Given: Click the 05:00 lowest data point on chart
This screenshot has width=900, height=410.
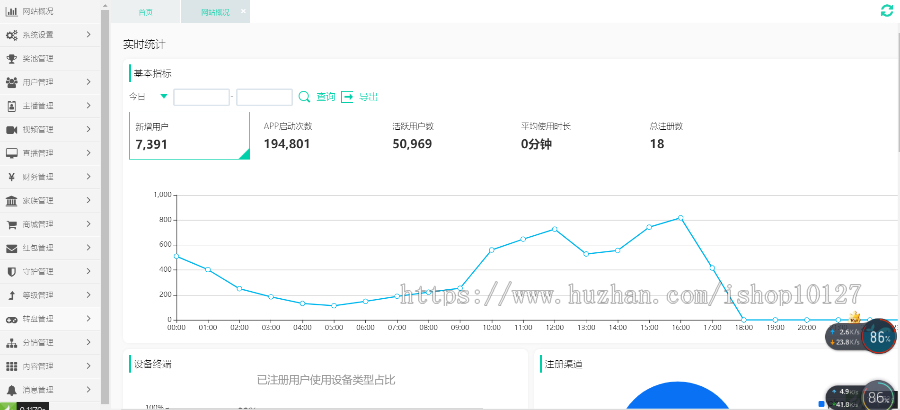Looking at the screenshot, I should click(x=333, y=305).
